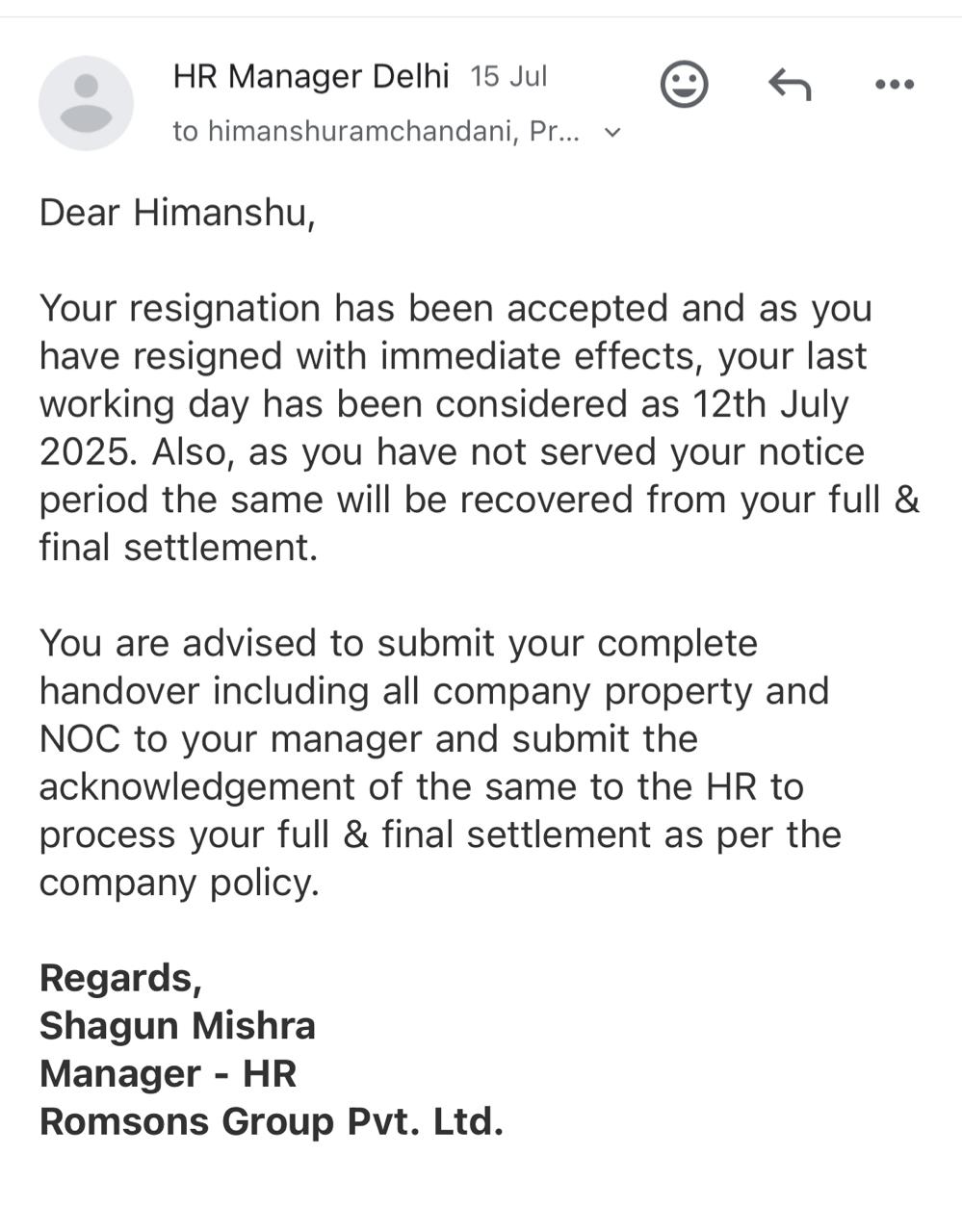Click the Dear Himanshu greeting line
The height and width of the screenshot is (1232, 962).
[177, 212]
